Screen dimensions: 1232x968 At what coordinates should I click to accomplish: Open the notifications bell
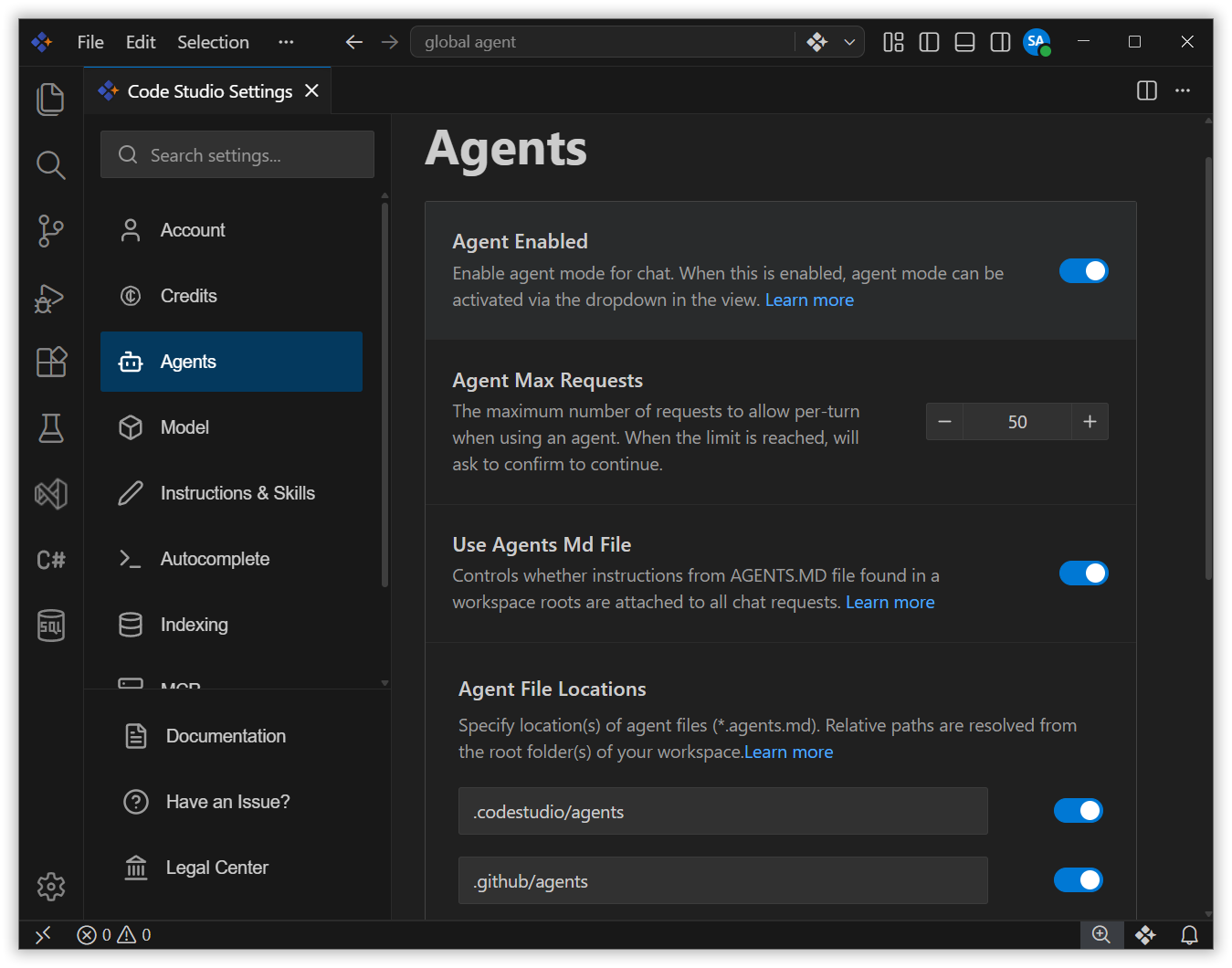1189,934
